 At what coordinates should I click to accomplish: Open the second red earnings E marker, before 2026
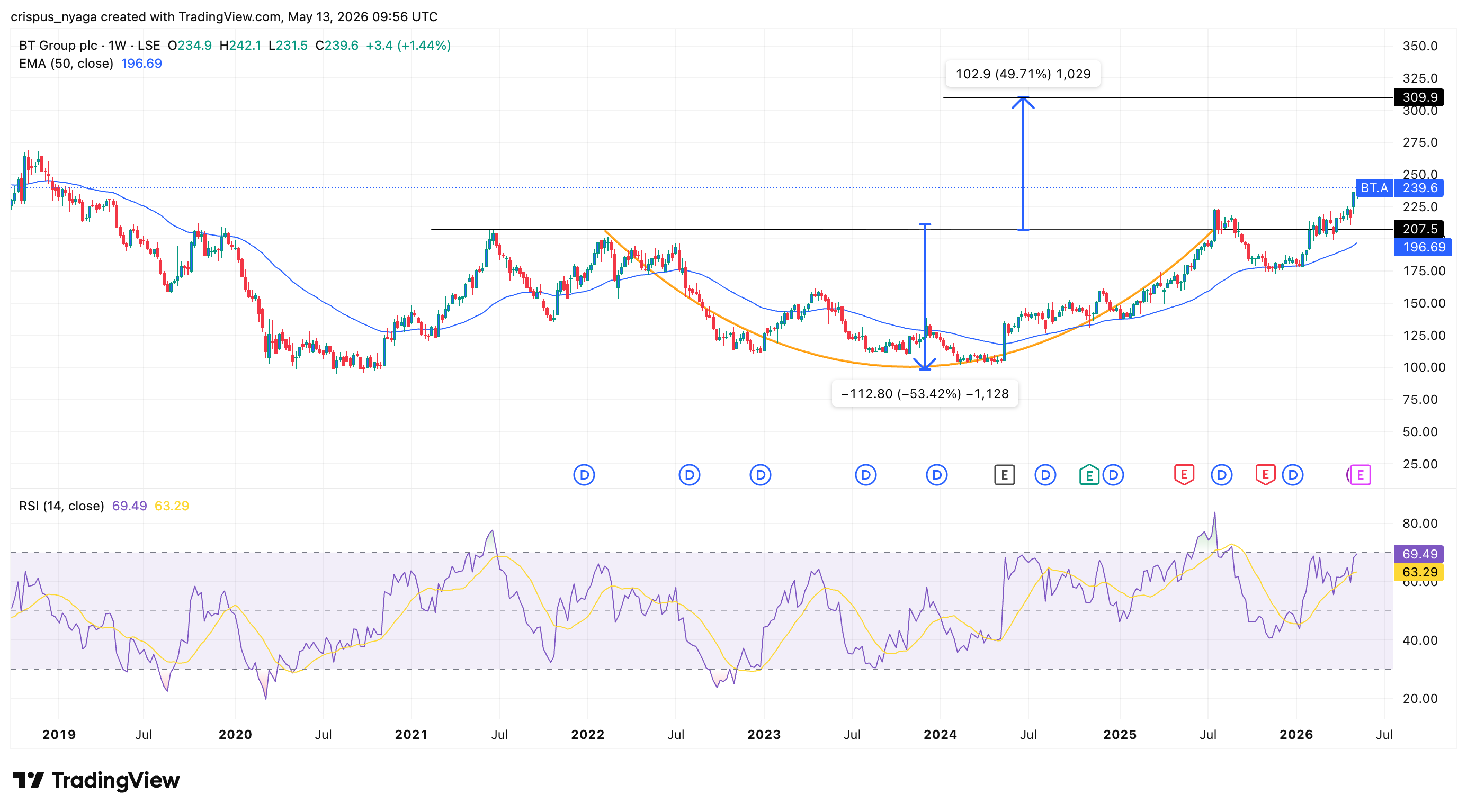1265,475
